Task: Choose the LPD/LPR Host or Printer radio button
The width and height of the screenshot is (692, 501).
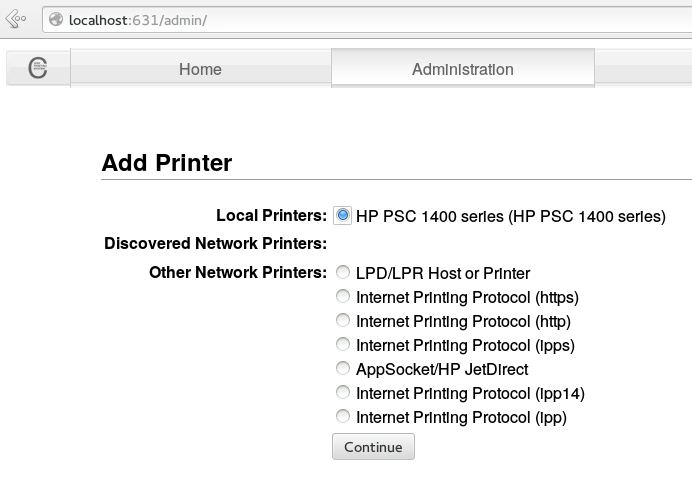Action: pyautogui.click(x=344, y=272)
